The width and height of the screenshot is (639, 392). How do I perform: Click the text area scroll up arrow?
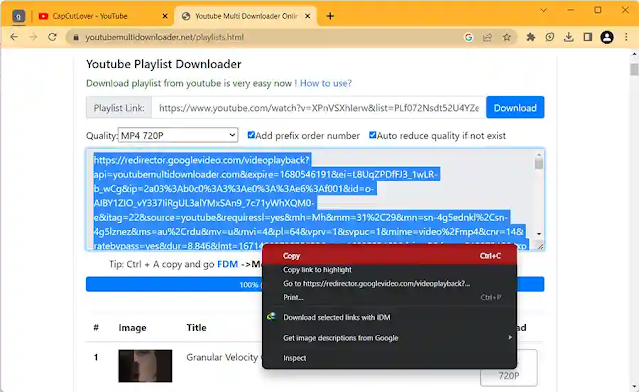pos(539,155)
